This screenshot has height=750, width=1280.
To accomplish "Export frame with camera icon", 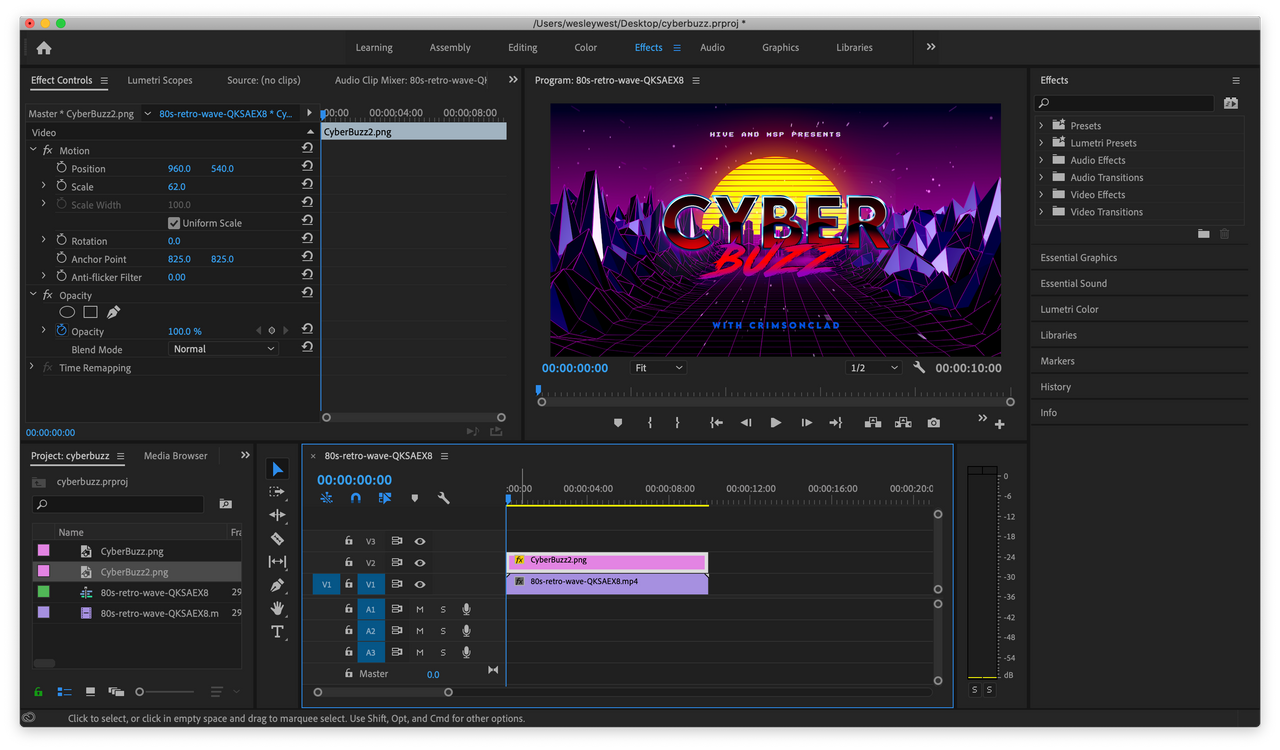I will pos(933,423).
